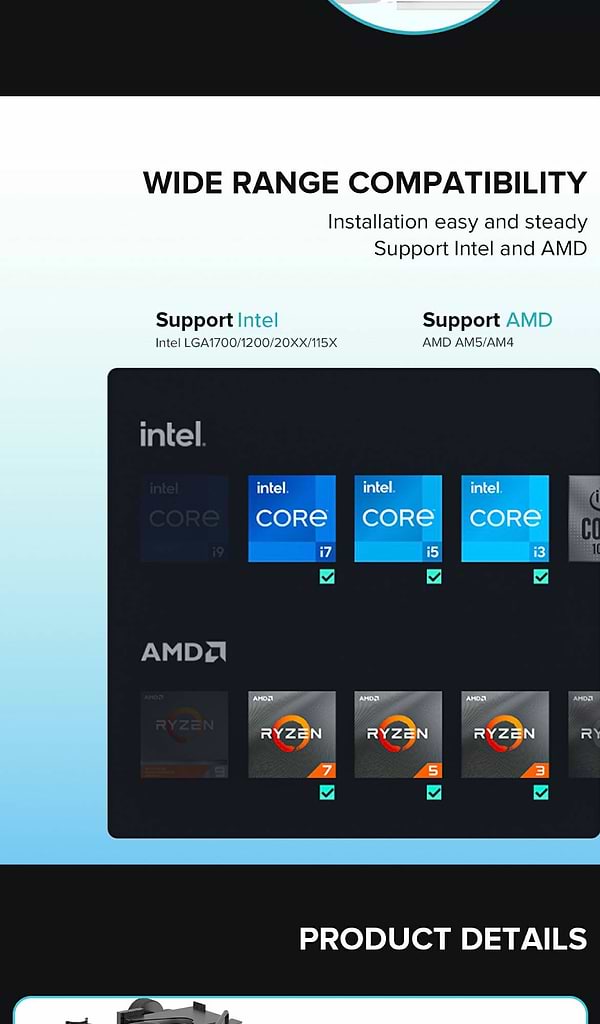The image size is (600, 1024).
Task: Toggle the checkbox under Core i7
Action: pos(327,577)
